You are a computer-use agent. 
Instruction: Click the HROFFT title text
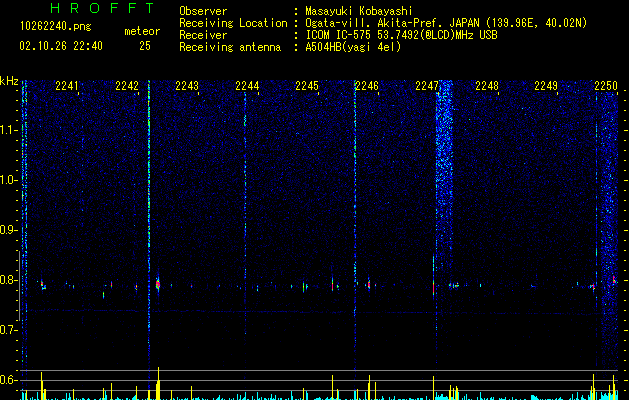click(x=102, y=8)
